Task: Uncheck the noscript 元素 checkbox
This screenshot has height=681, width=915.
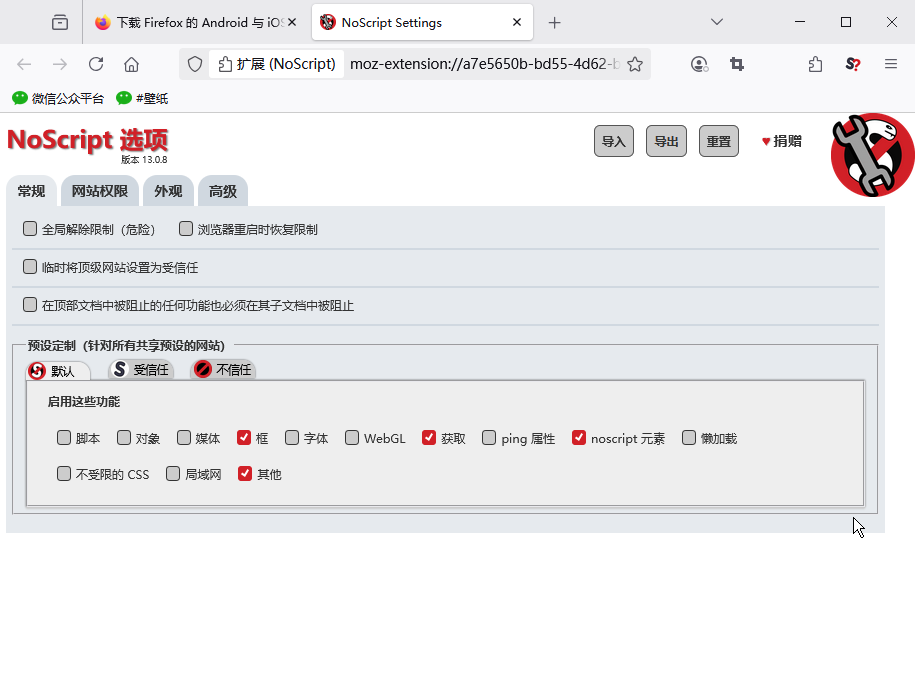Action: pos(579,438)
